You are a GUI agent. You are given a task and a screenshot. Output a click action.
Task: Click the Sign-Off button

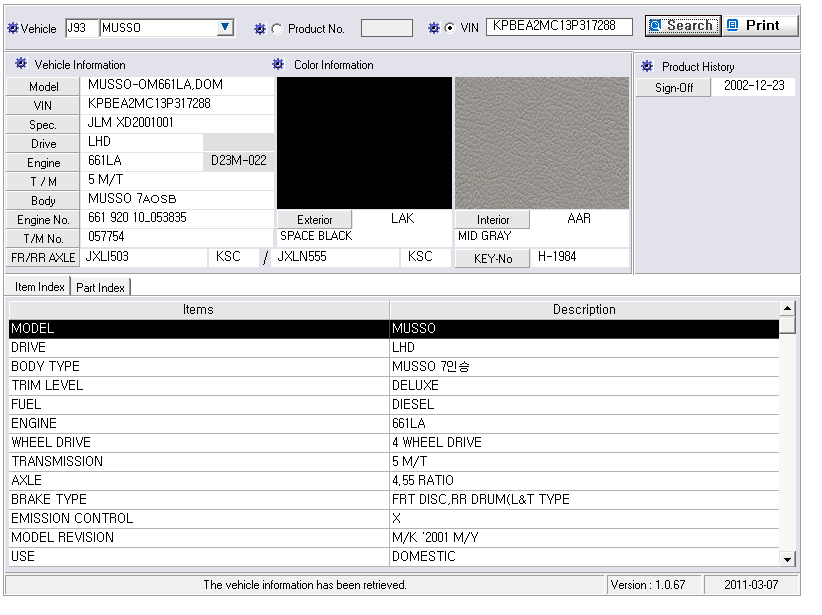click(x=673, y=88)
